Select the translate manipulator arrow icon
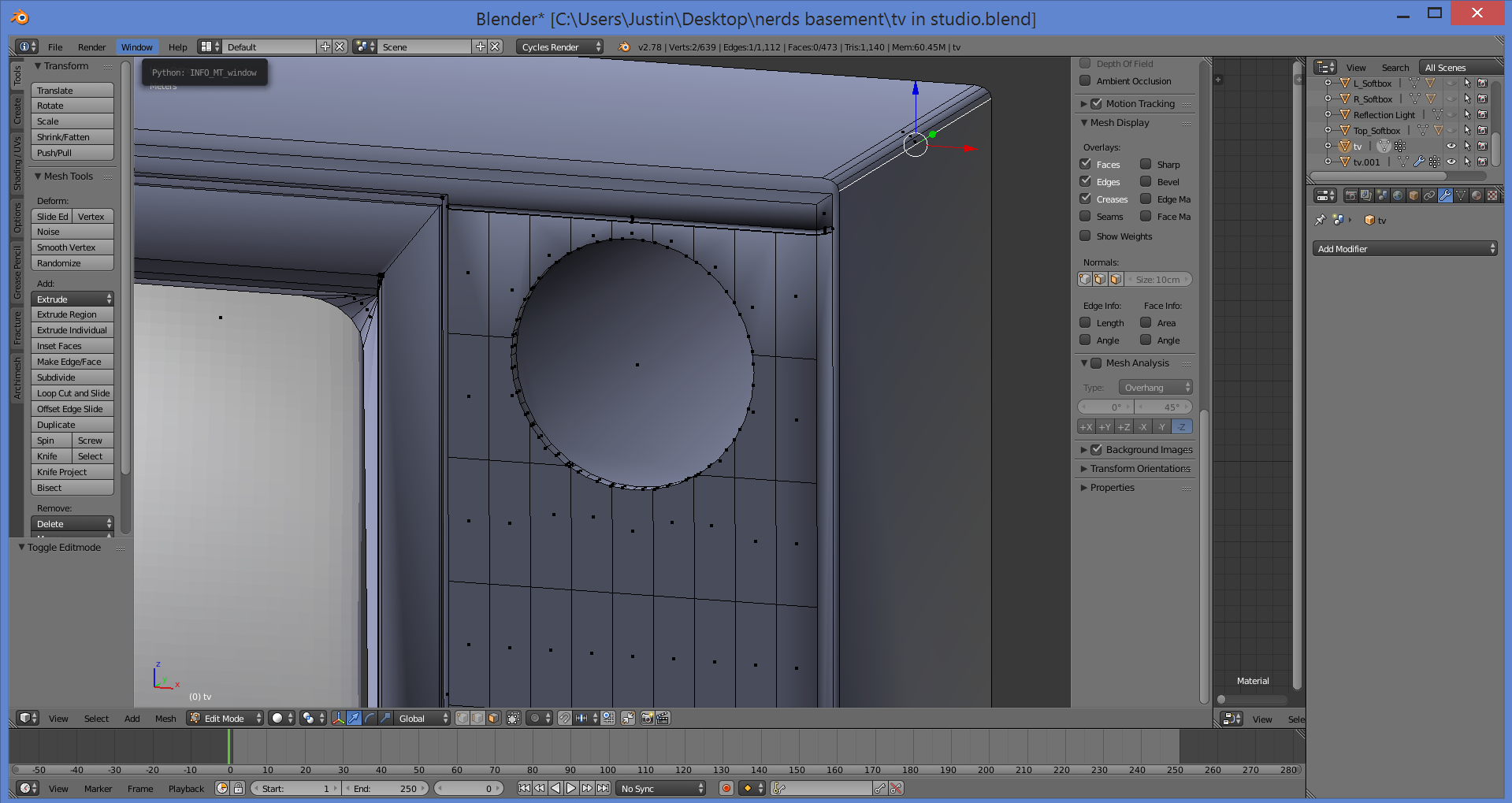This screenshot has width=1512, height=803. tap(354, 718)
